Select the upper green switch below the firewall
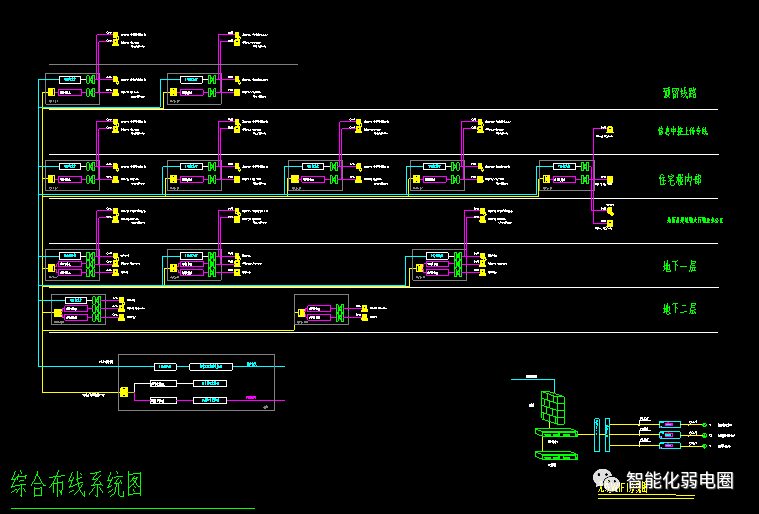Screen dimensions: 759x514 coord(556,432)
